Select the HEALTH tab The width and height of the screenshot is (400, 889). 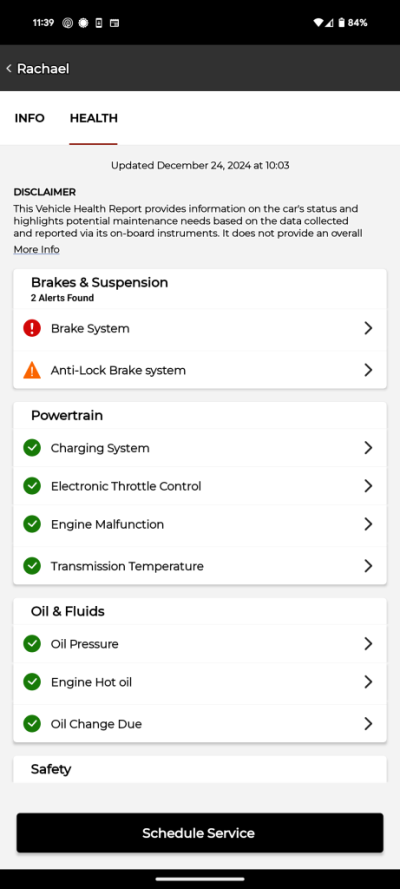[x=93, y=118]
